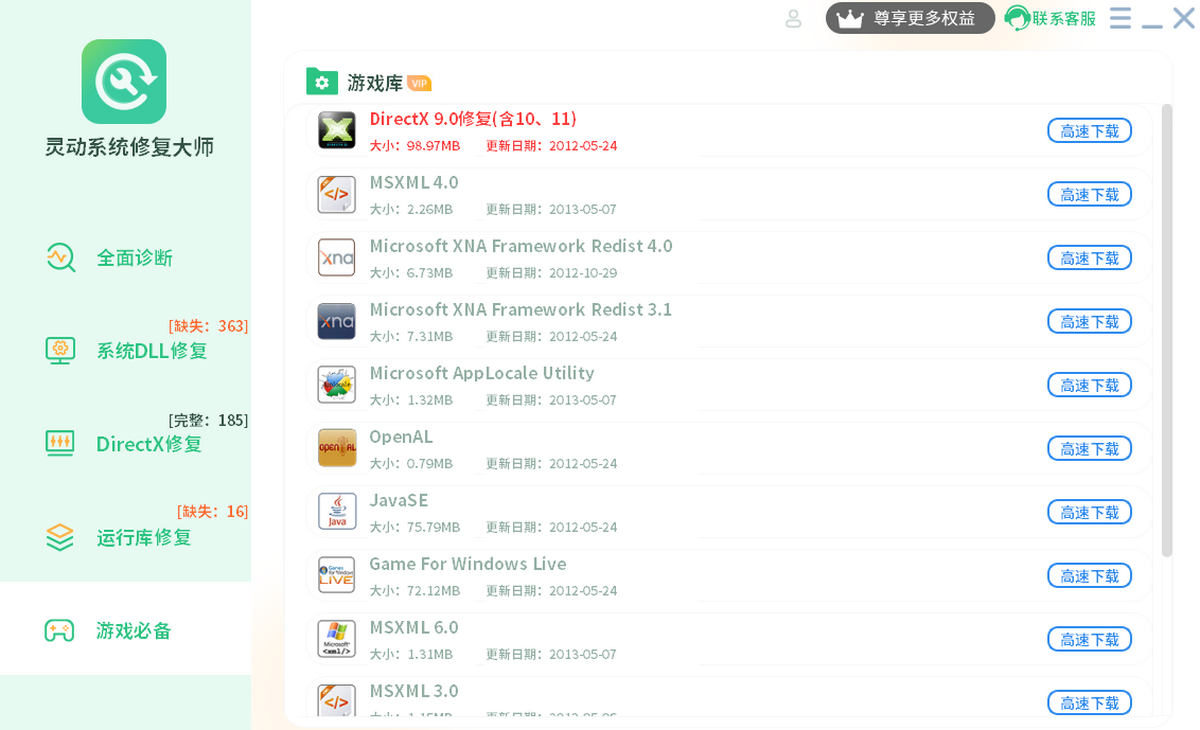Click the Games for Windows Live icon
The height and width of the screenshot is (730, 1200).
point(336,575)
